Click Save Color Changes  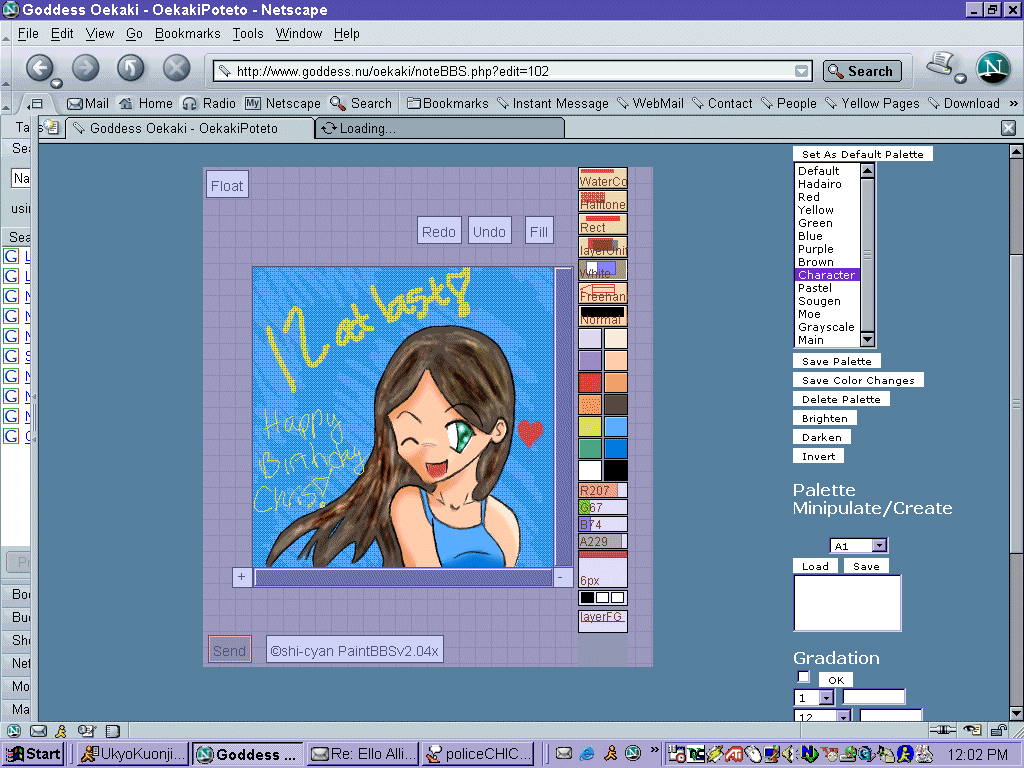click(x=858, y=380)
